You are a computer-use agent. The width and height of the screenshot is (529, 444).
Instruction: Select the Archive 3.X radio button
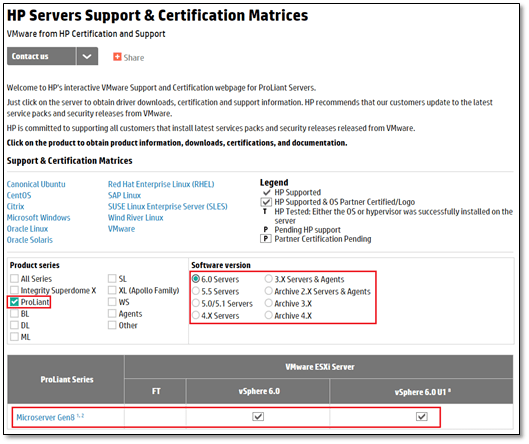pyautogui.click(x=269, y=303)
